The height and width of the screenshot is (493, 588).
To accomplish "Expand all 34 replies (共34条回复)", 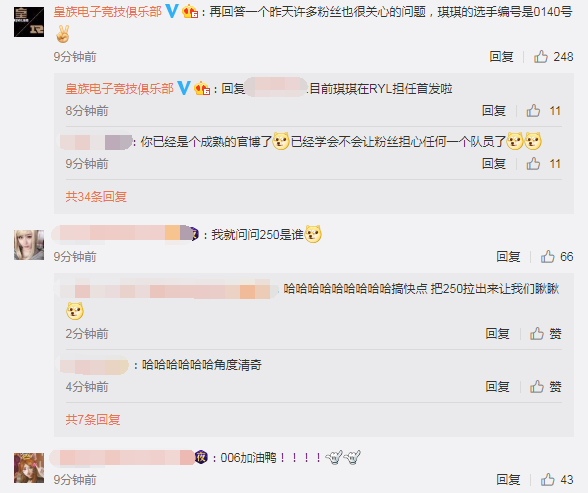I will coord(96,196).
